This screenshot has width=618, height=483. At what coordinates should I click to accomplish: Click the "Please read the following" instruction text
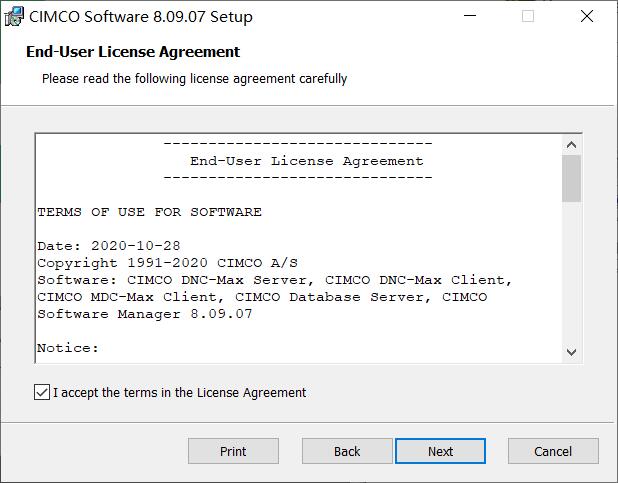[x=194, y=78]
